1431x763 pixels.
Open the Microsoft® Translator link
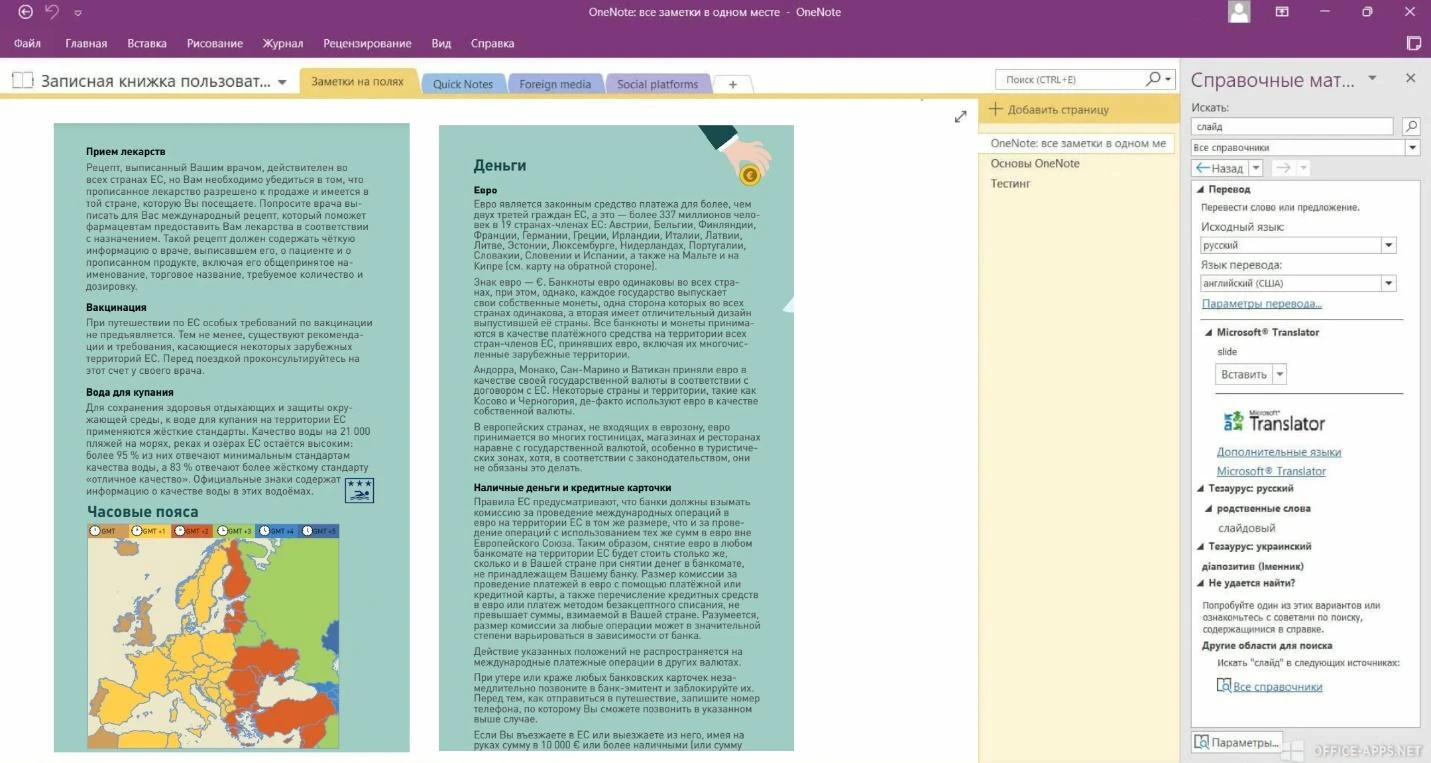tap(1271, 471)
